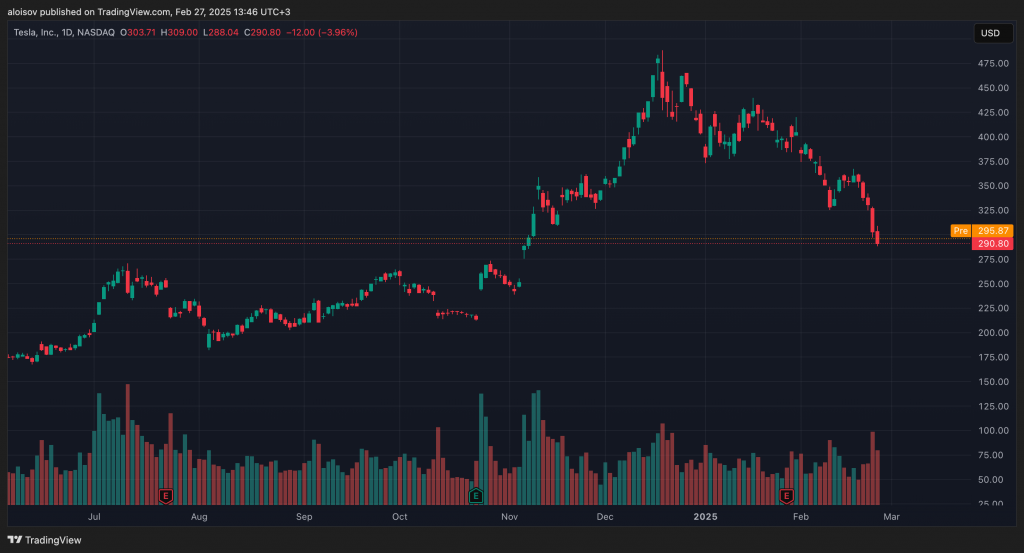The height and width of the screenshot is (553, 1024).
Task: Click the Mar label on time axis
Action: coord(891,516)
